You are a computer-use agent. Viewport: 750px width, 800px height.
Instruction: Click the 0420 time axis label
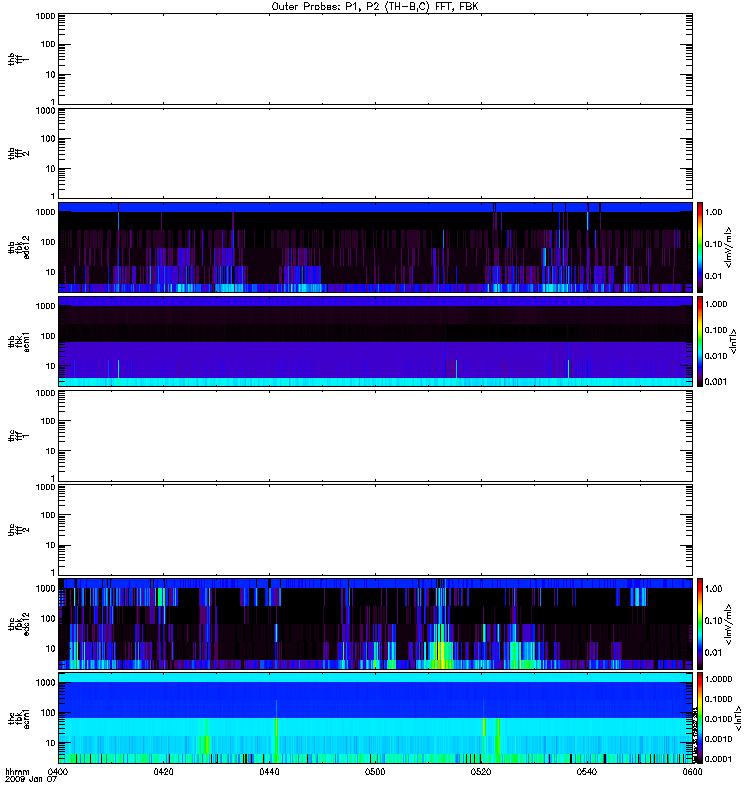coord(163,772)
